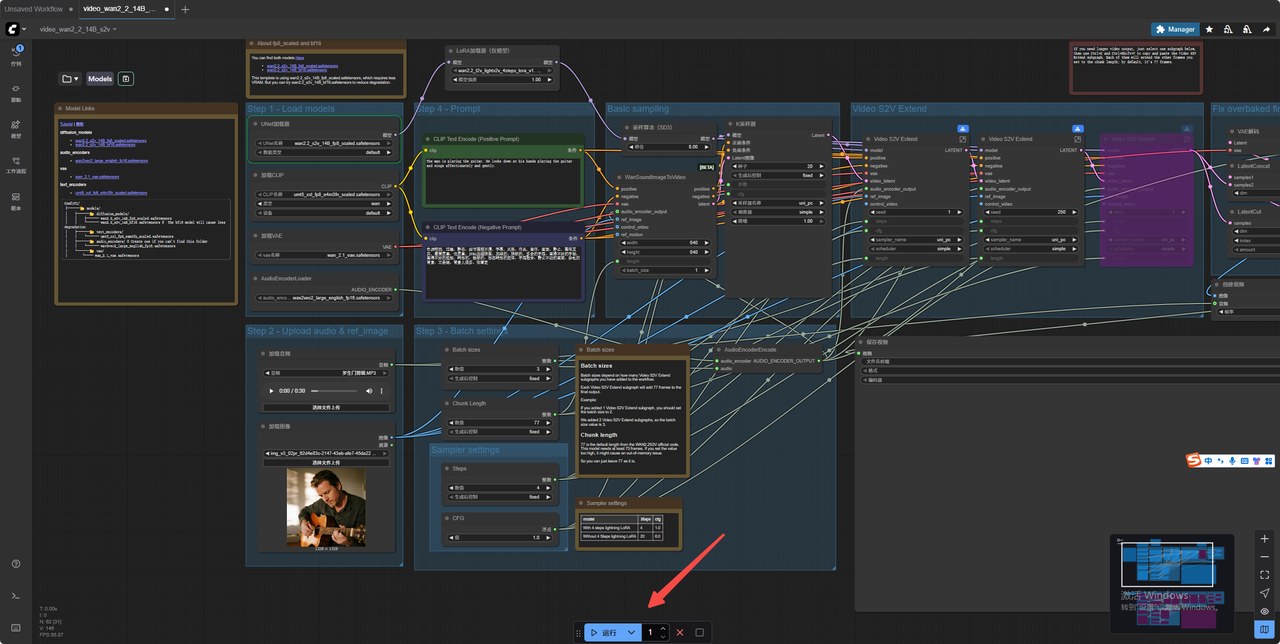
Task: Click blue badge above first Video S2V Extend node
Action: coord(962,128)
